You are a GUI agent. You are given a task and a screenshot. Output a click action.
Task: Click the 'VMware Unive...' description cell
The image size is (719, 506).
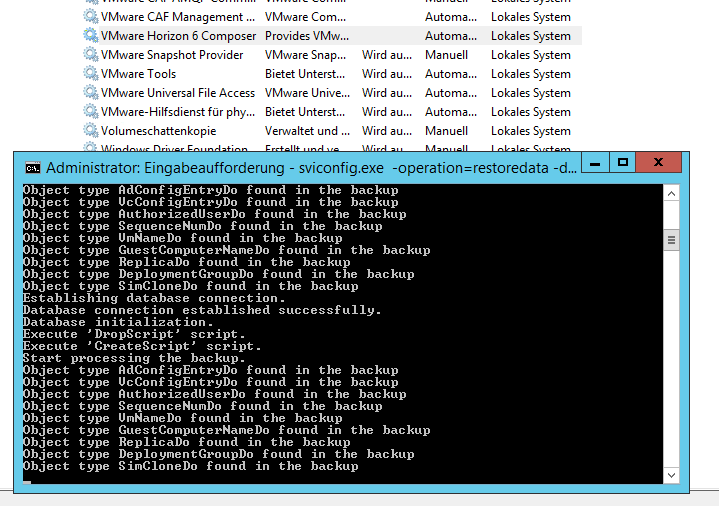(307, 93)
